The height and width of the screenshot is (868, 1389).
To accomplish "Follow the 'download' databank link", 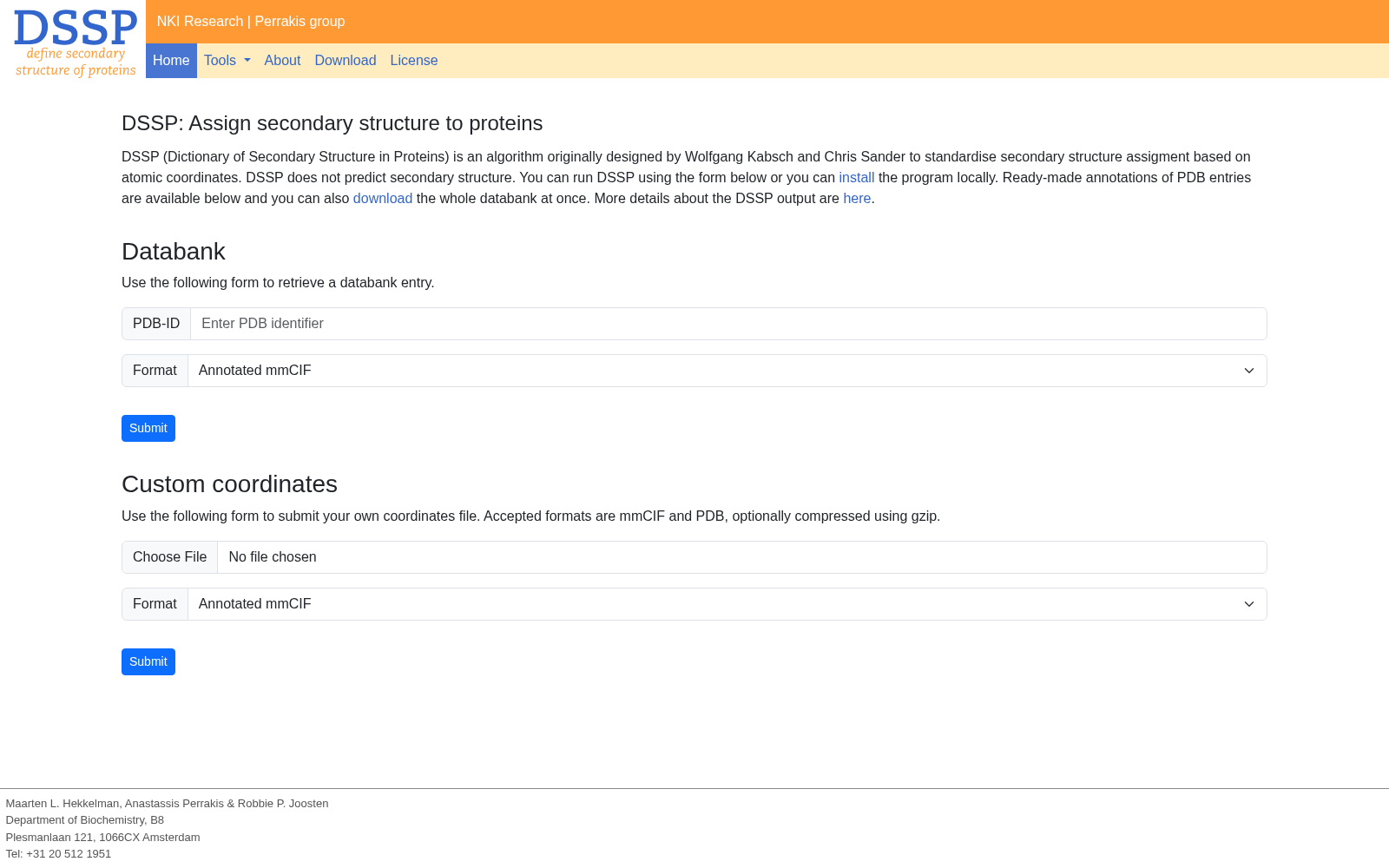I will (383, 199).
